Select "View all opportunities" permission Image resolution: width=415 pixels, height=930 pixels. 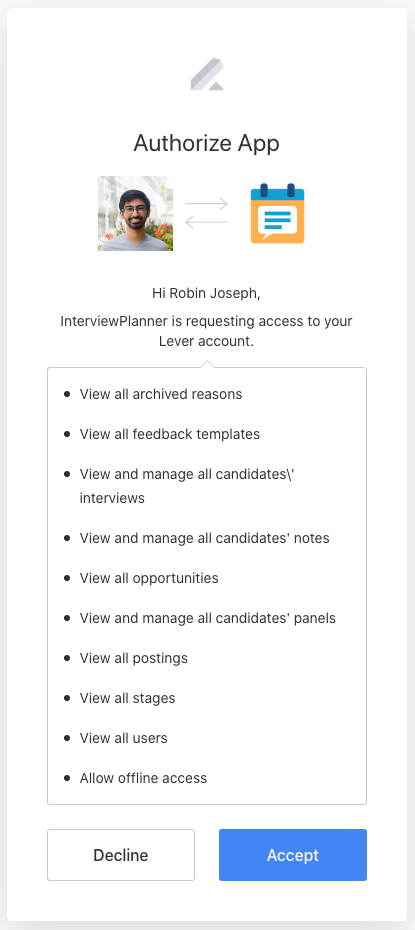pyautogui.click(x=149, y=578)
